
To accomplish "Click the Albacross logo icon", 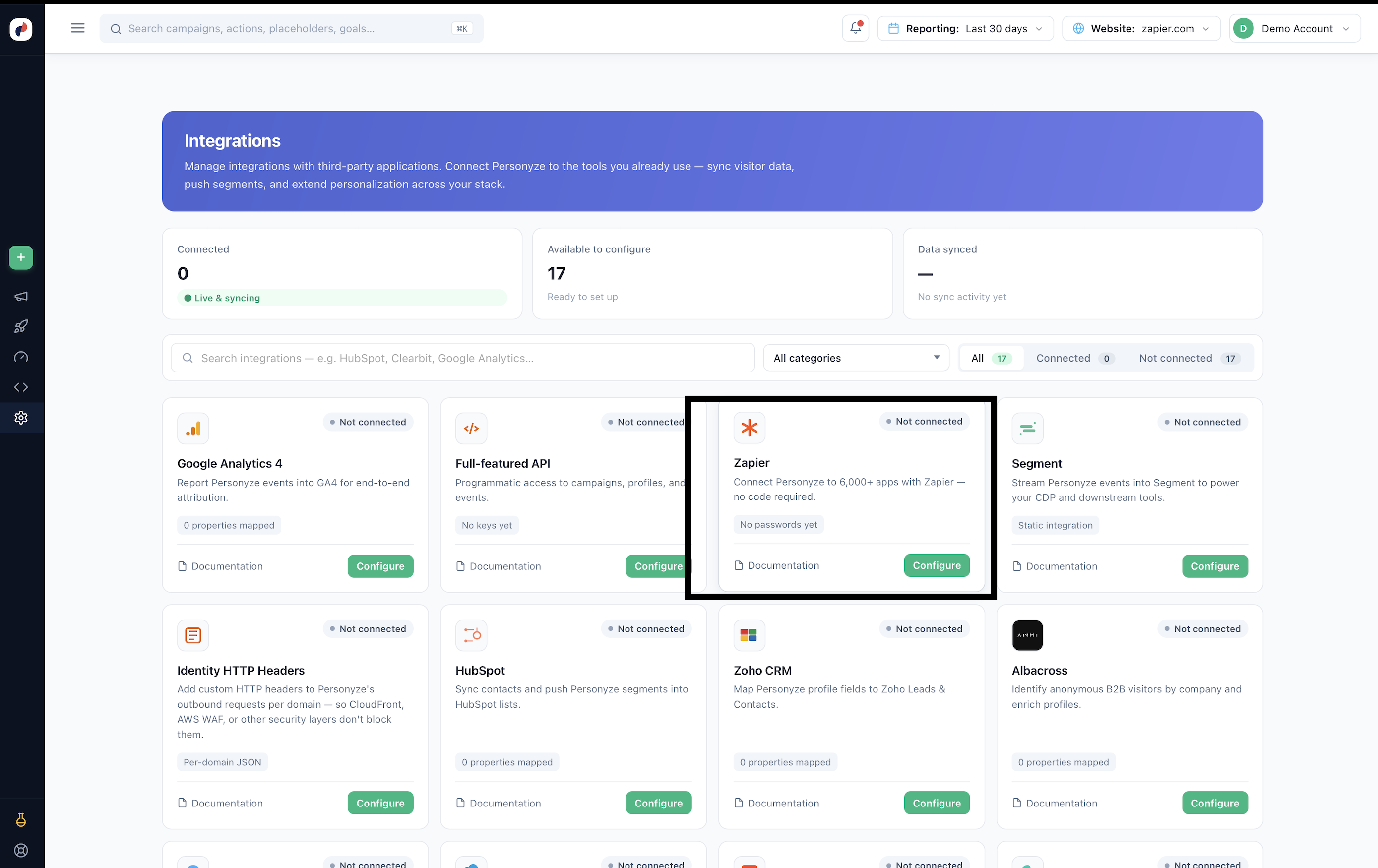I will pos(1027,635).
